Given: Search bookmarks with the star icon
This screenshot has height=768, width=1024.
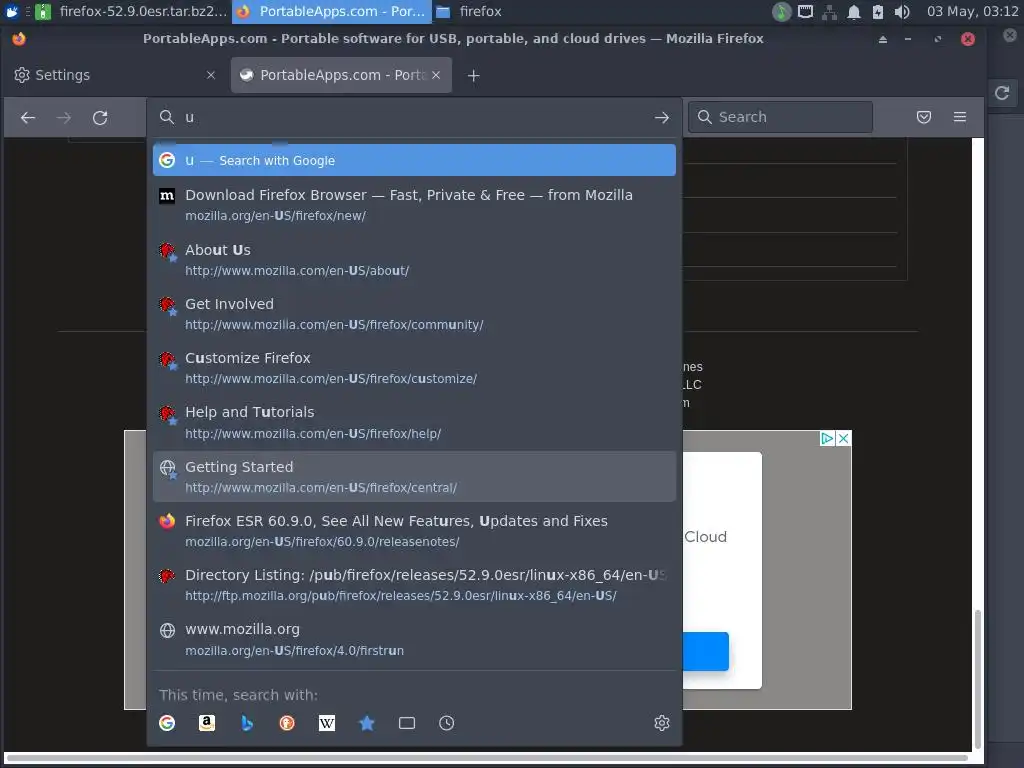Looking at the screenshot, I should click(x=367, y=723).
